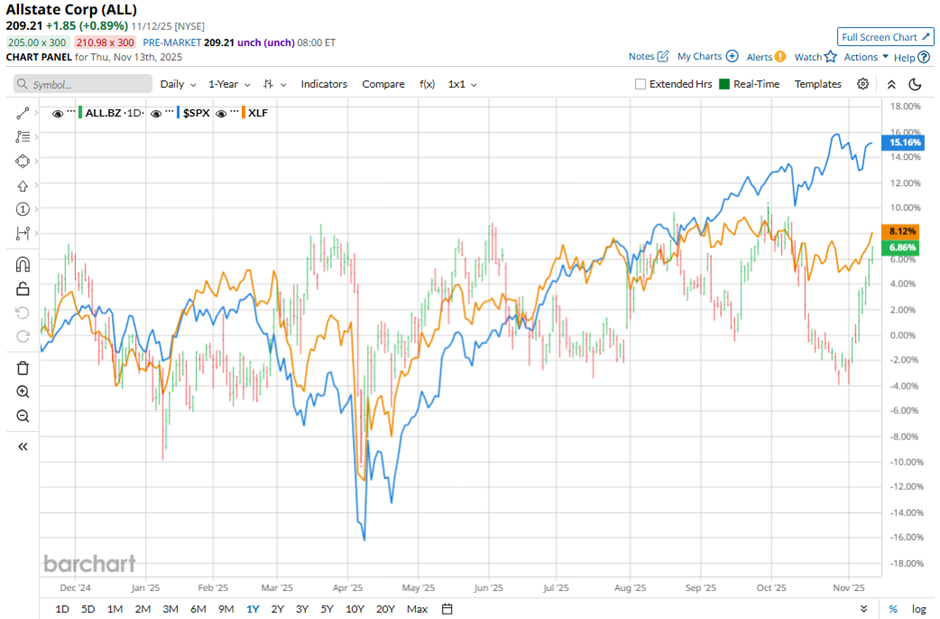
Task: Redo the chart action
Action: tap(23, 336)
